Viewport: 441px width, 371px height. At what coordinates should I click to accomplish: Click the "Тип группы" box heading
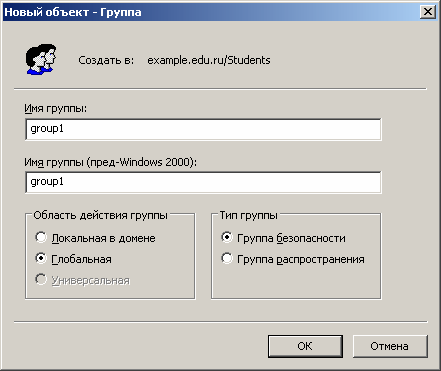click(249, 215)
